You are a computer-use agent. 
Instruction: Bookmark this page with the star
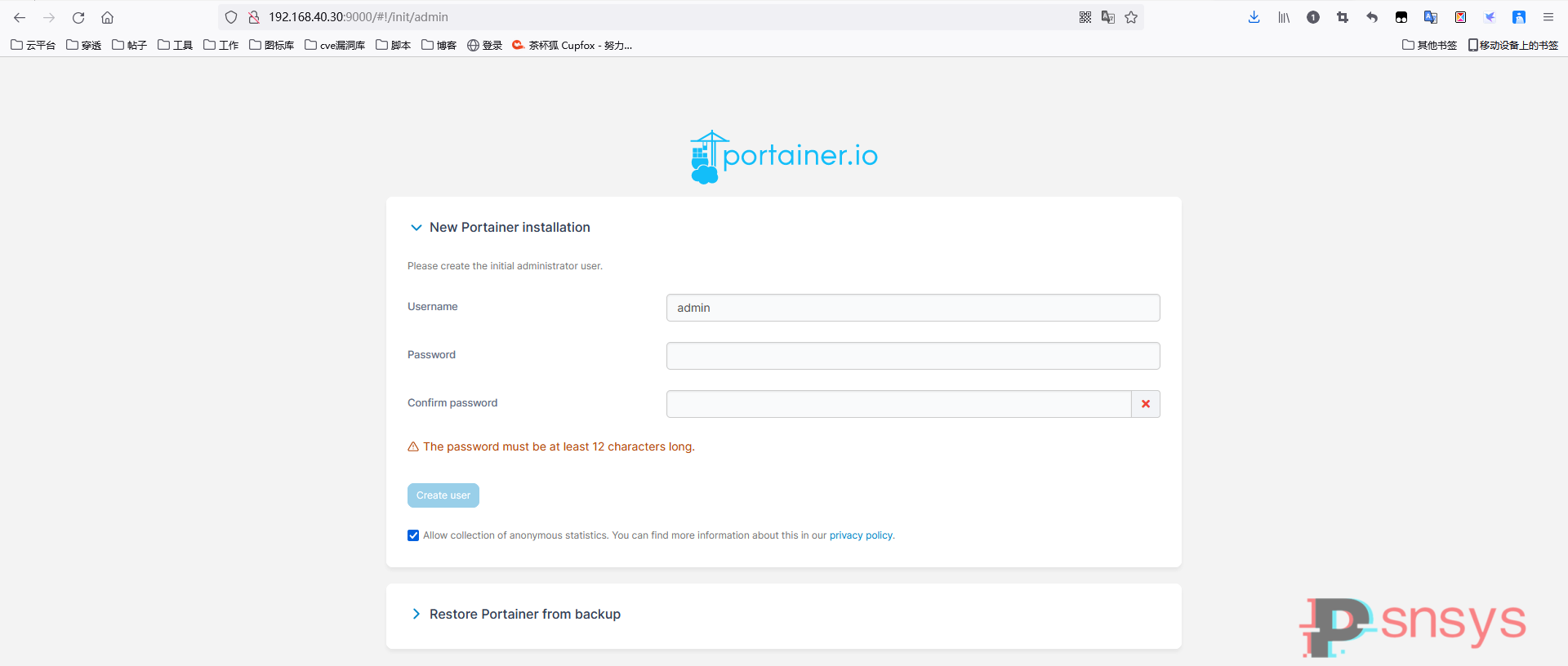pyautogui.click(x=1131, y=17)
